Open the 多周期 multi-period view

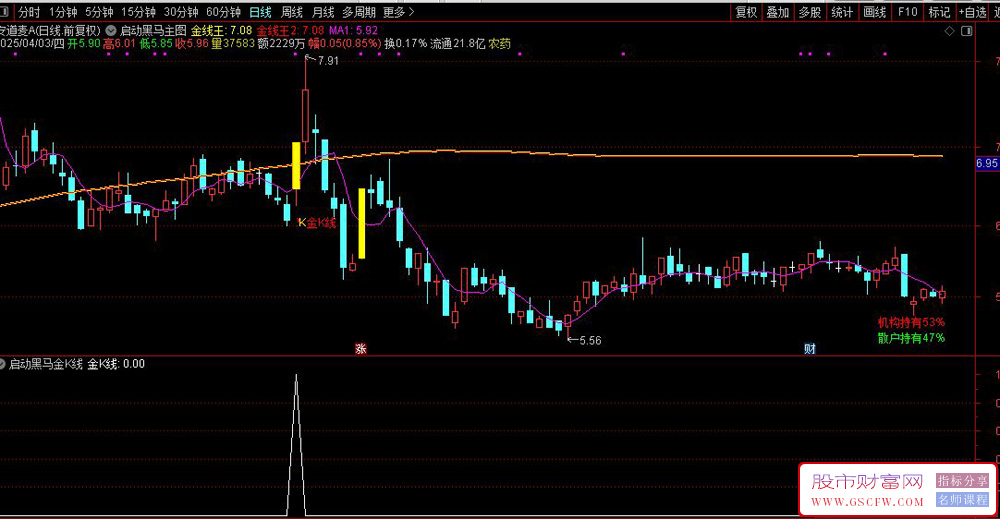click(358, 12)
